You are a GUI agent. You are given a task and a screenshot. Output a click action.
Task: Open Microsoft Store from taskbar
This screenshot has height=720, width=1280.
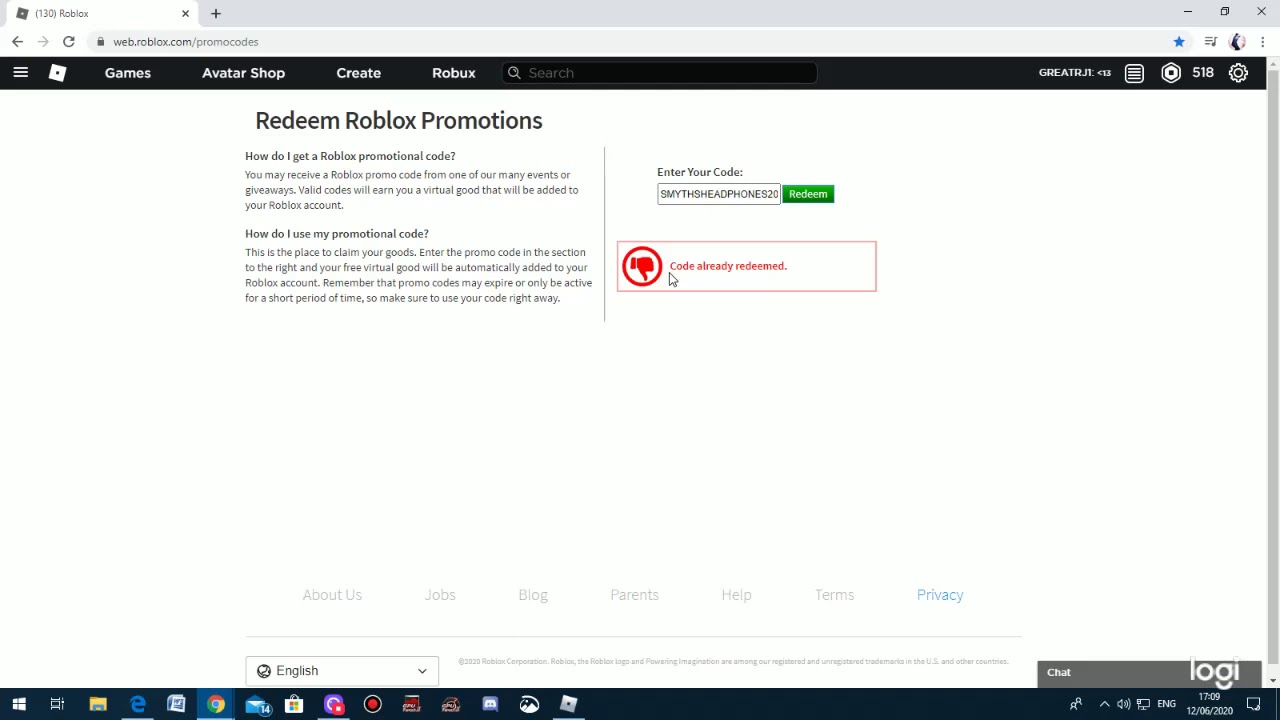pyautogui.click(x=294, y=704)
